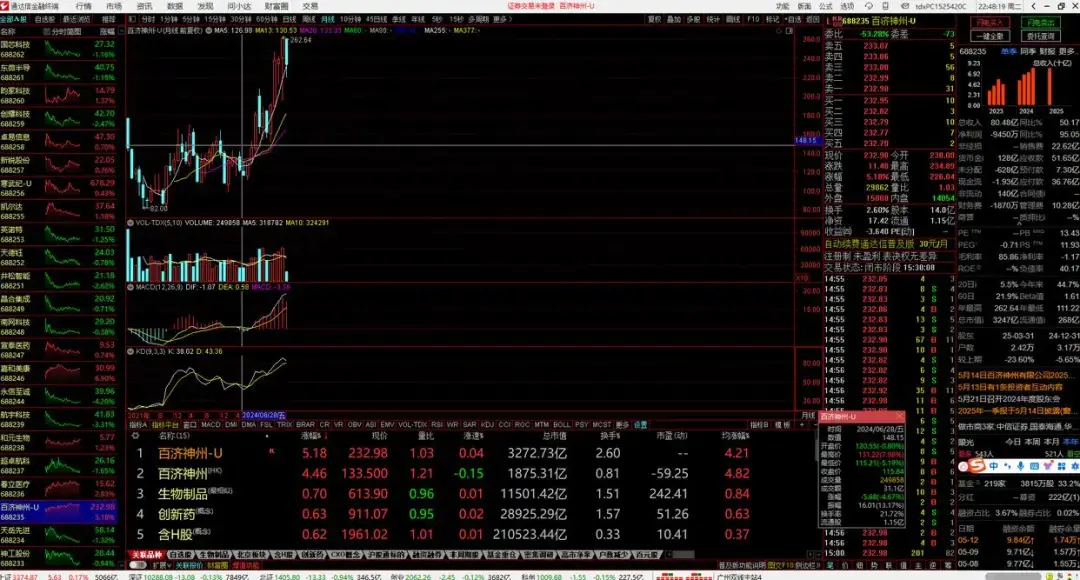The width and height of the screenshot is (1080, 580).
Task: Click the headset support icon in title bar
Action: (x=869, y=6)
